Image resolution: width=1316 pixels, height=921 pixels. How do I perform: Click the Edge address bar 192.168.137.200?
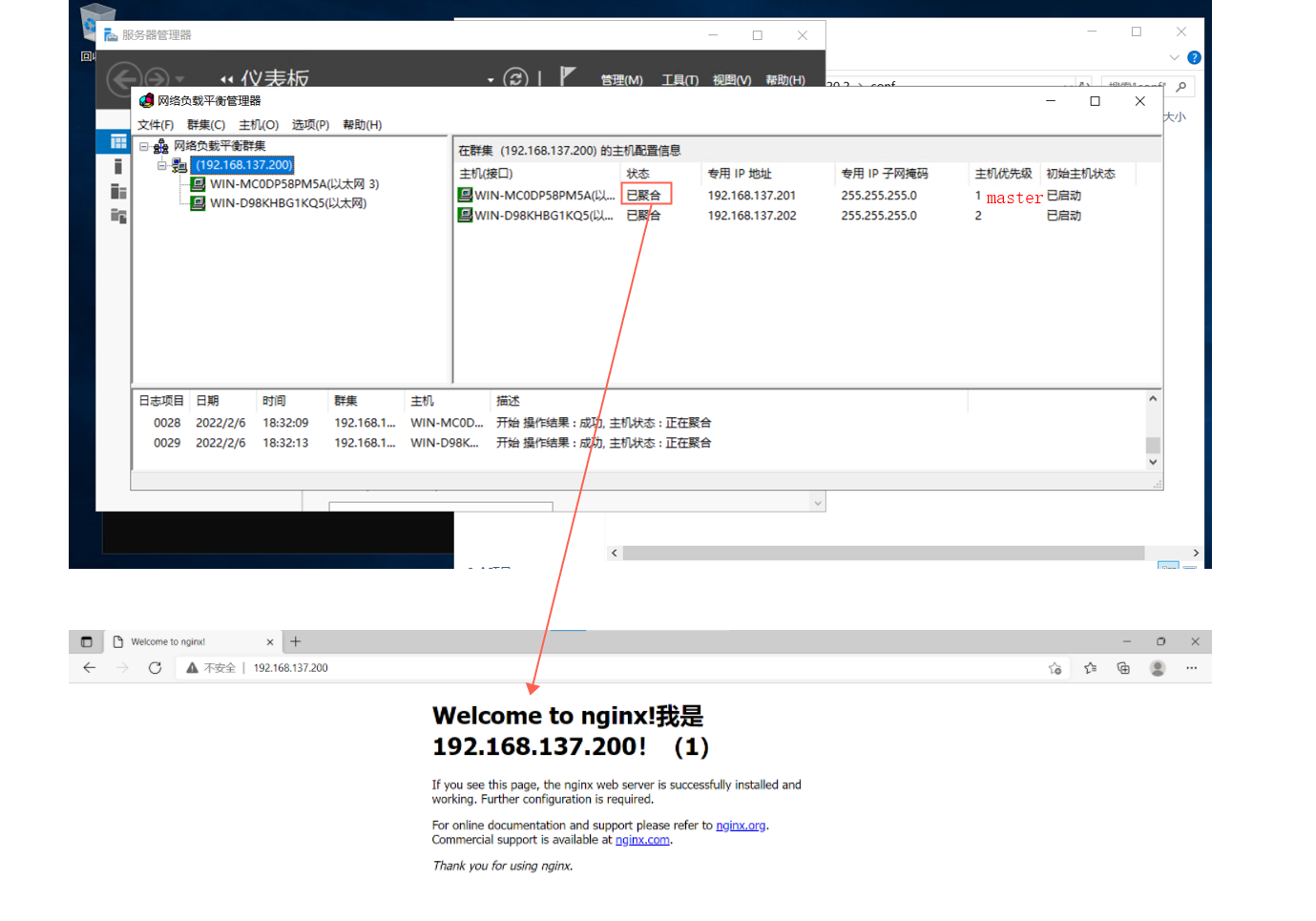(291, 668)
